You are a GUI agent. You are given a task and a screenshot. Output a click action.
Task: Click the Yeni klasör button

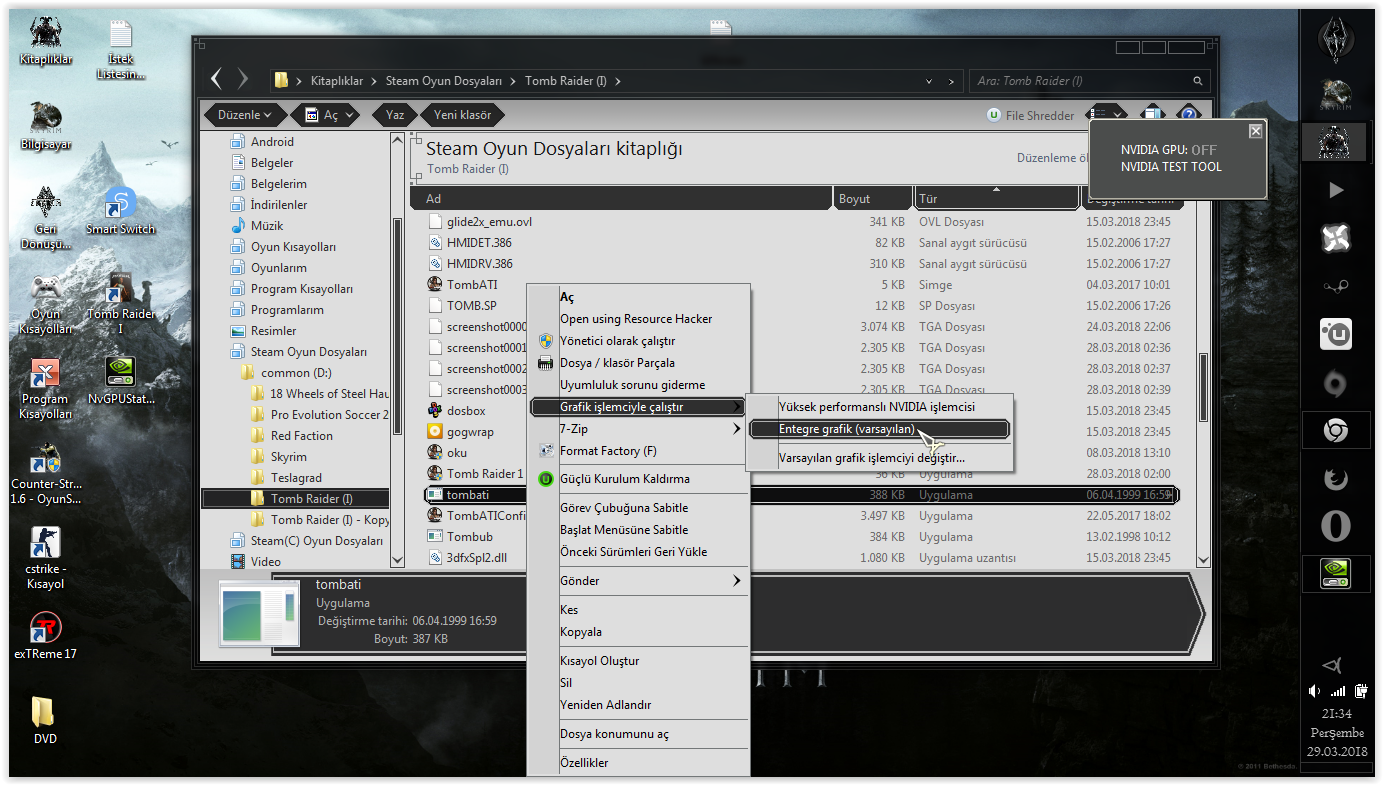(x=462, y=115)
